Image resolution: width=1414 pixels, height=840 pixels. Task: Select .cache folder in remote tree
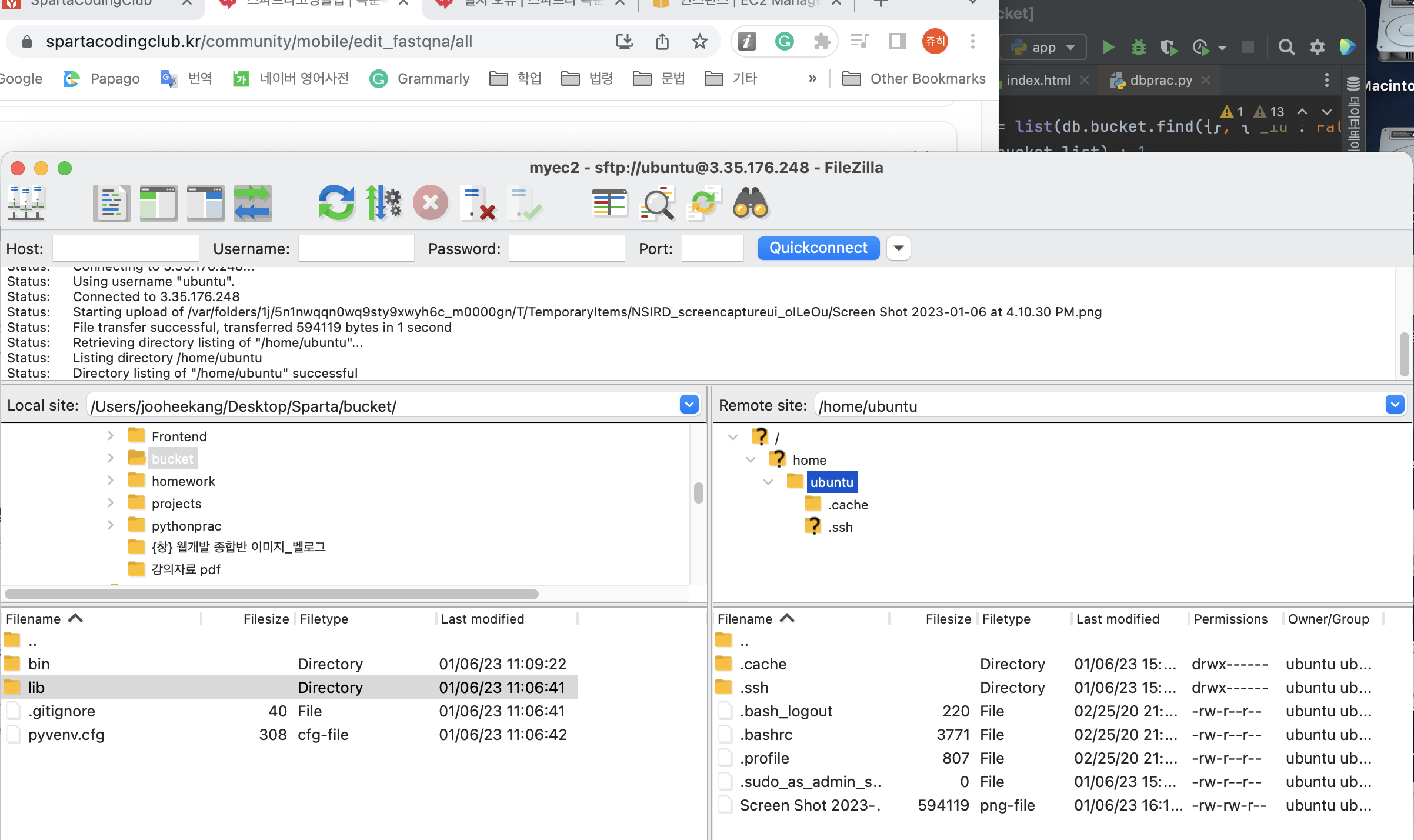point(848,504)
